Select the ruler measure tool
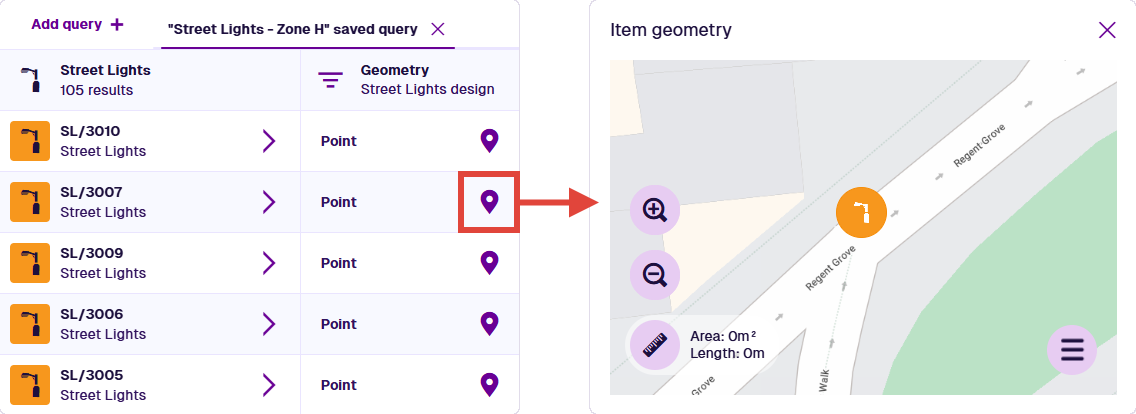Image resolution: width=1136 pixels, height=414 pixels. point(655,345)
